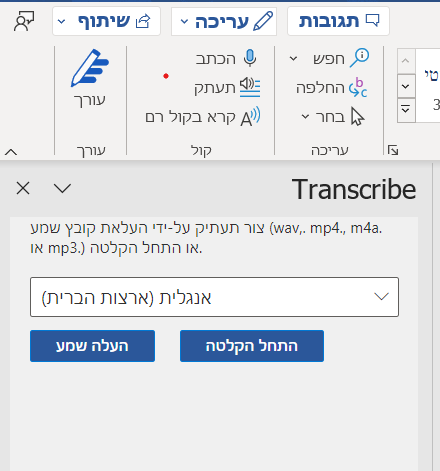Open the Transcribe pane options chevron
Image resolution: width=440 pixels, height=471 pixels.
tap(62, 189)
